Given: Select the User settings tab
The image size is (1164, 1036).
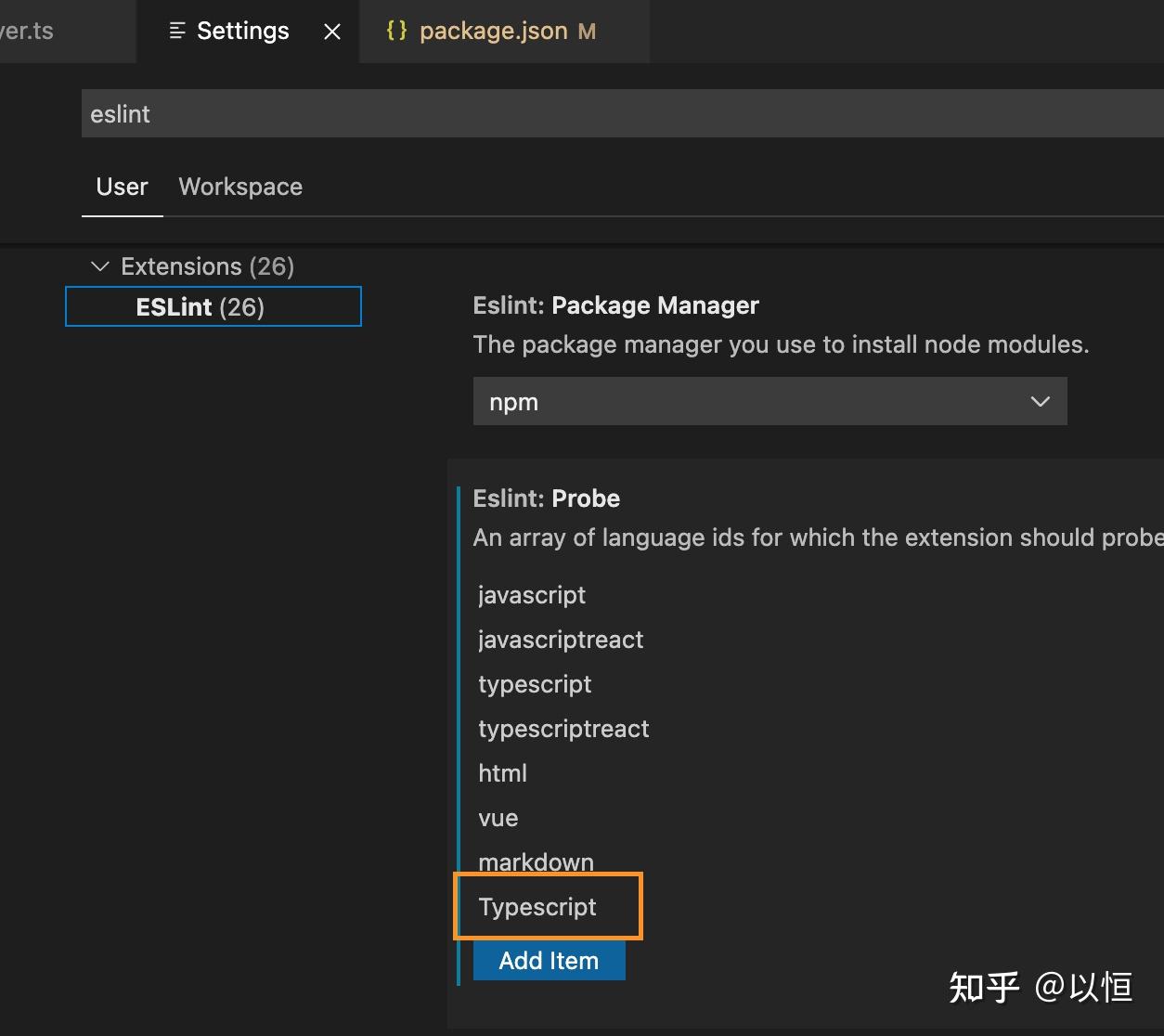Looking at the screenshot, I should (122, 187).
